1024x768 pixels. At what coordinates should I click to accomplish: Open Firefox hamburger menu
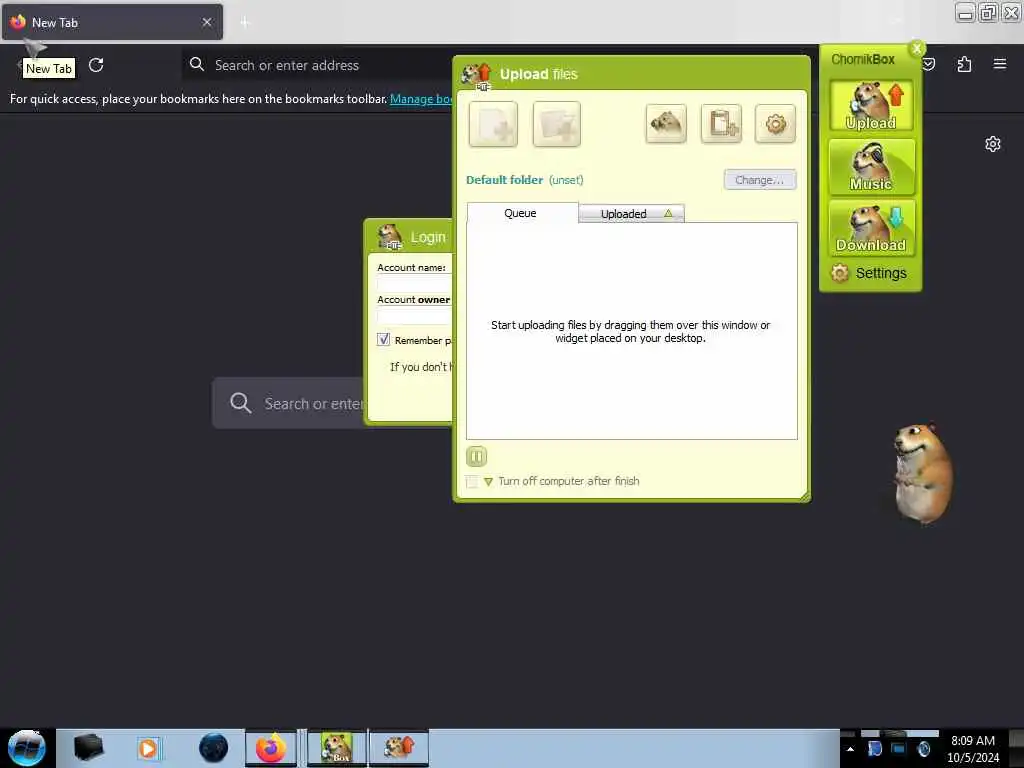(x=999, y=64)
